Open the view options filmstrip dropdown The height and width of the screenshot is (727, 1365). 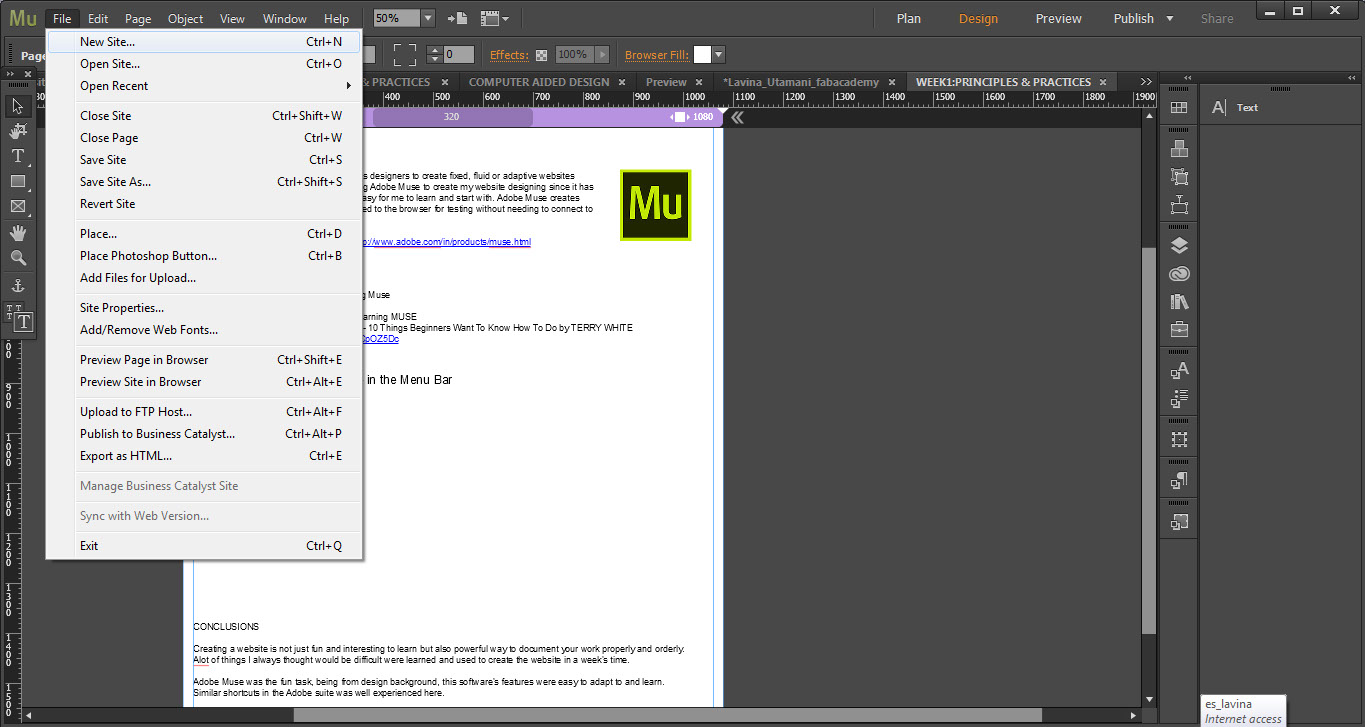coord(494,18)
